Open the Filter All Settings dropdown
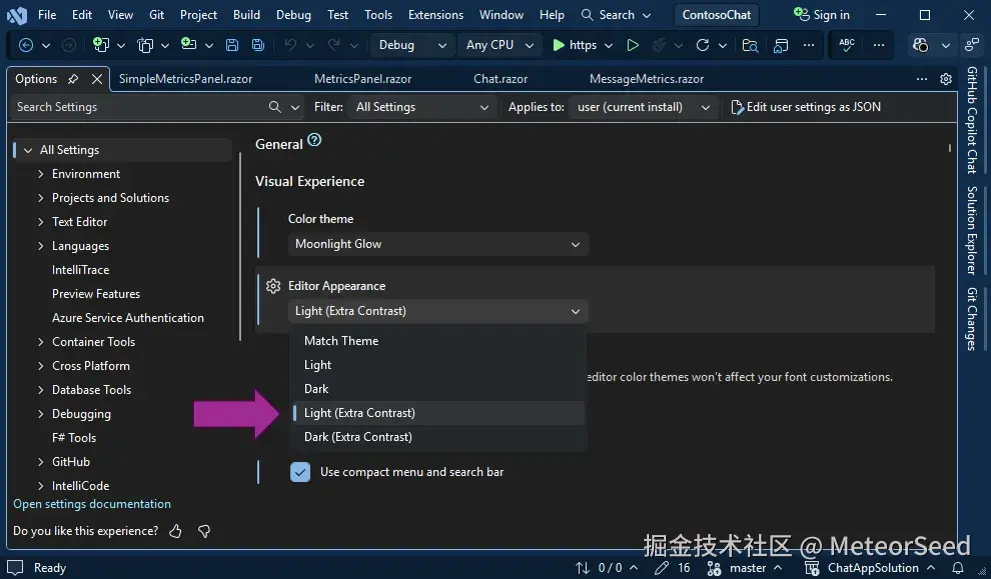This screenshot has height=579, width=991. tap(421, 107)
